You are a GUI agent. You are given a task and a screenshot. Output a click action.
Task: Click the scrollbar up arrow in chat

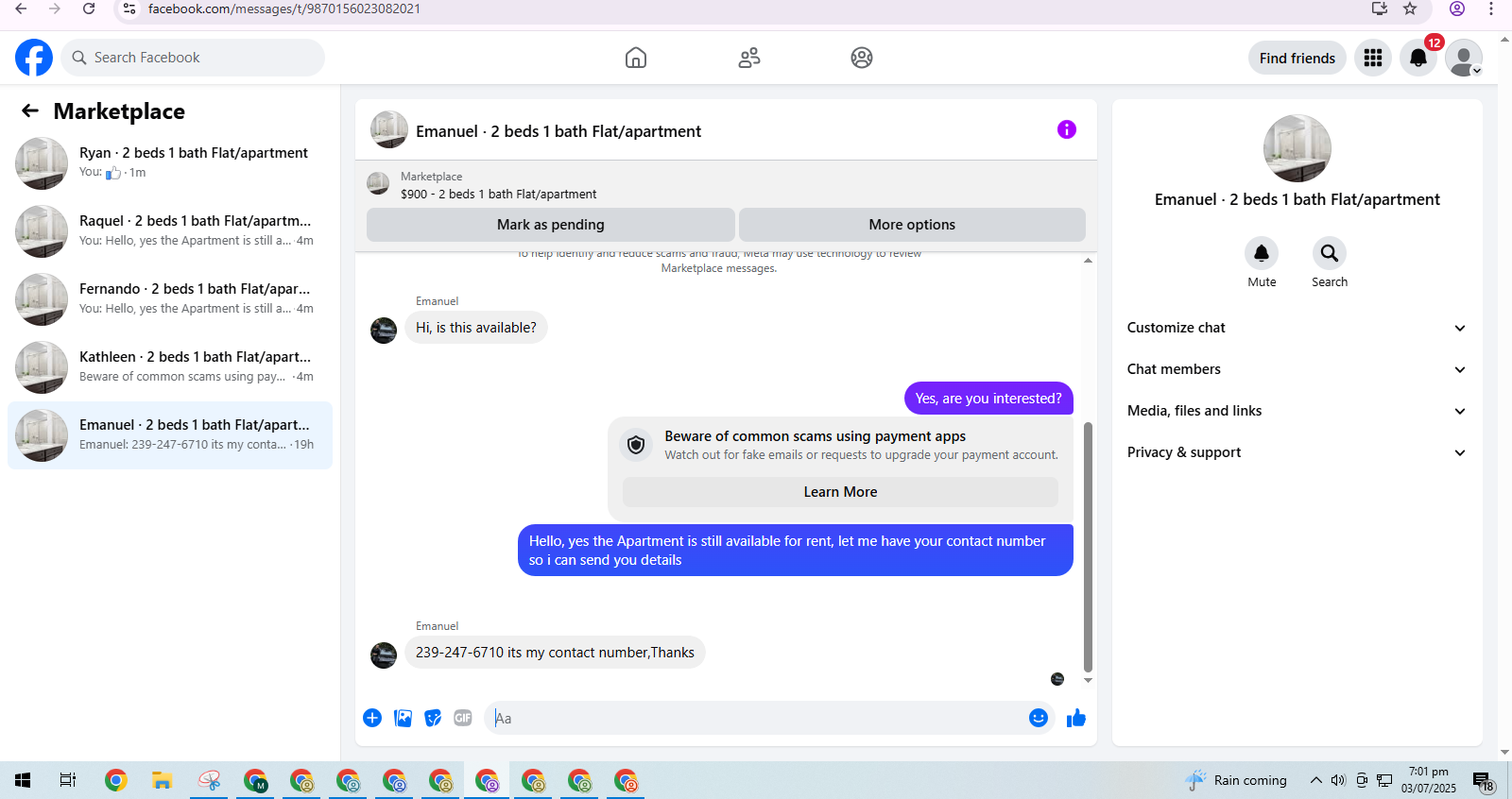click(x=1088, y=260)
